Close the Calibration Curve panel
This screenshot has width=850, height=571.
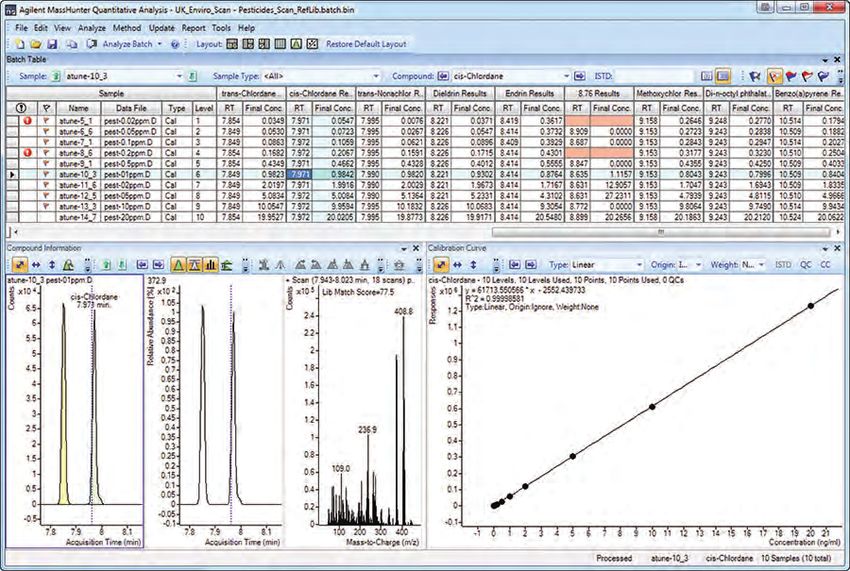click(838, 248)
